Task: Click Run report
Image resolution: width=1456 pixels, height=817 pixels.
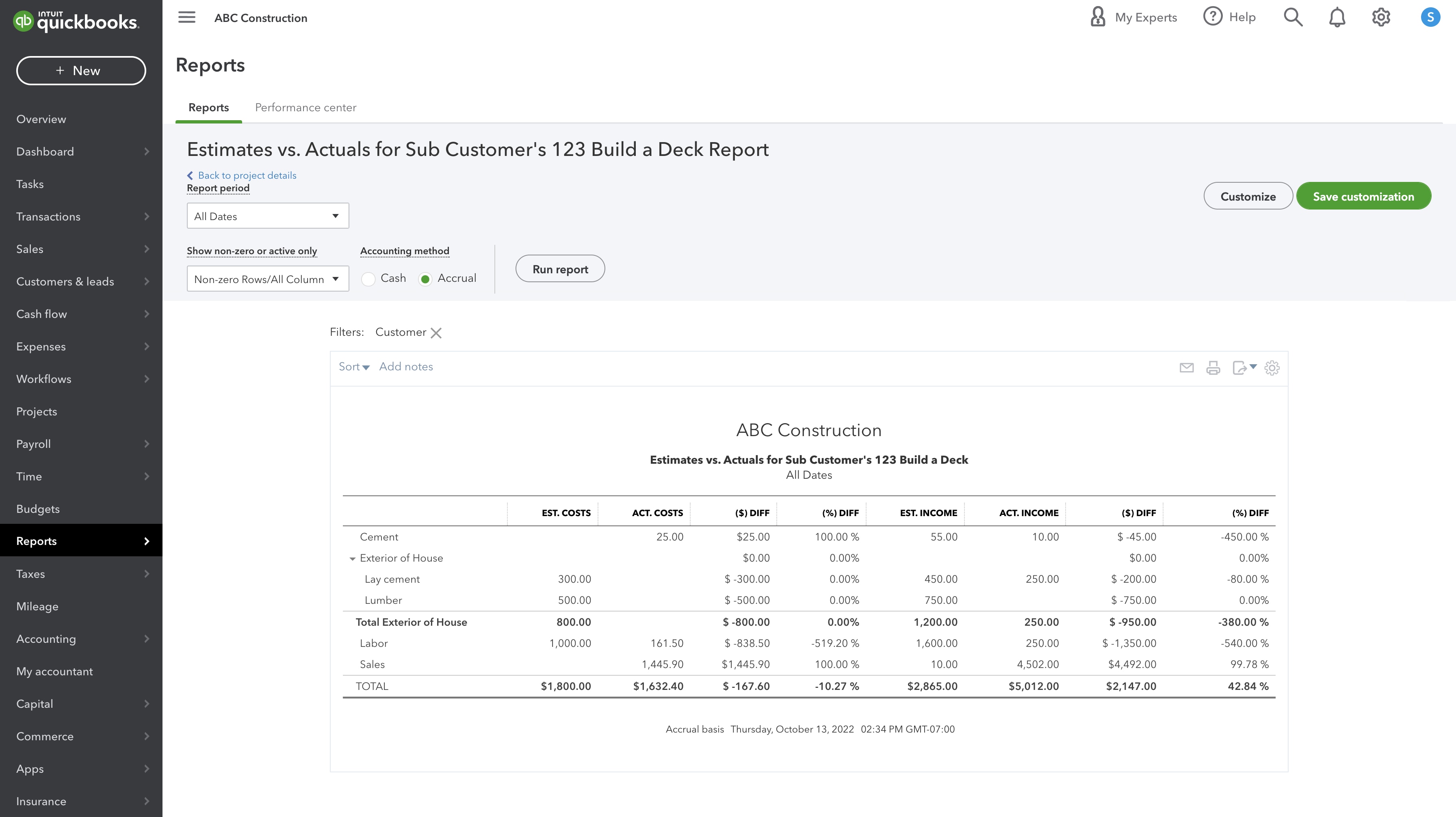Action: click(x=559, y=269)
